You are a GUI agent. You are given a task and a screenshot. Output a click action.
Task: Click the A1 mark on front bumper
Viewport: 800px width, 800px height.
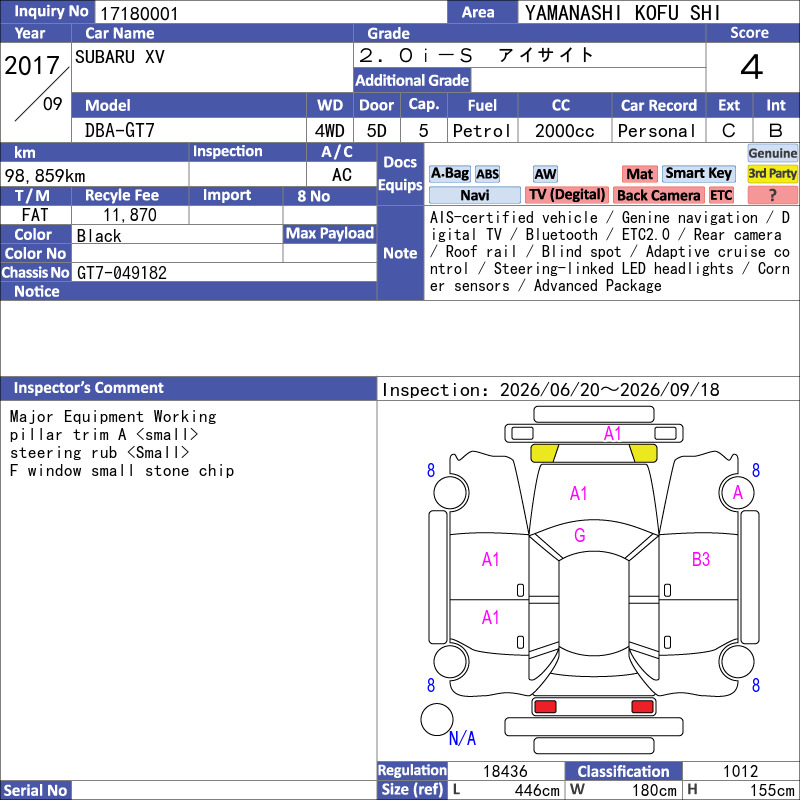pyautogui.click(x=612, y=434)
